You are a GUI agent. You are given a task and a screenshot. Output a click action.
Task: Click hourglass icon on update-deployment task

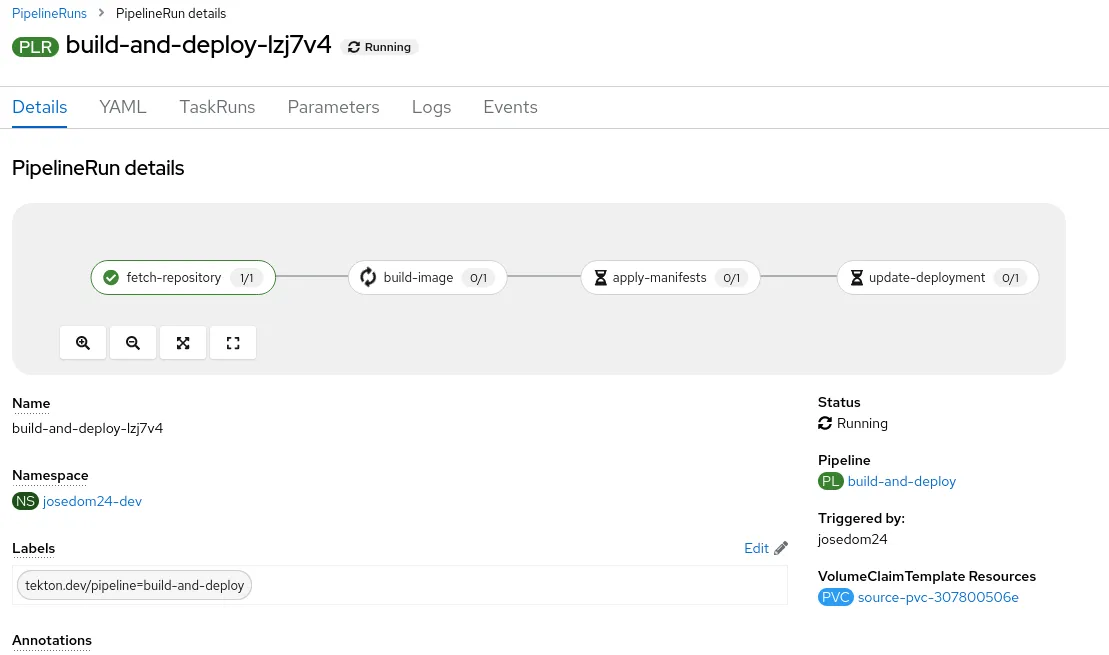pyautogui.click(x=856, y=278)
